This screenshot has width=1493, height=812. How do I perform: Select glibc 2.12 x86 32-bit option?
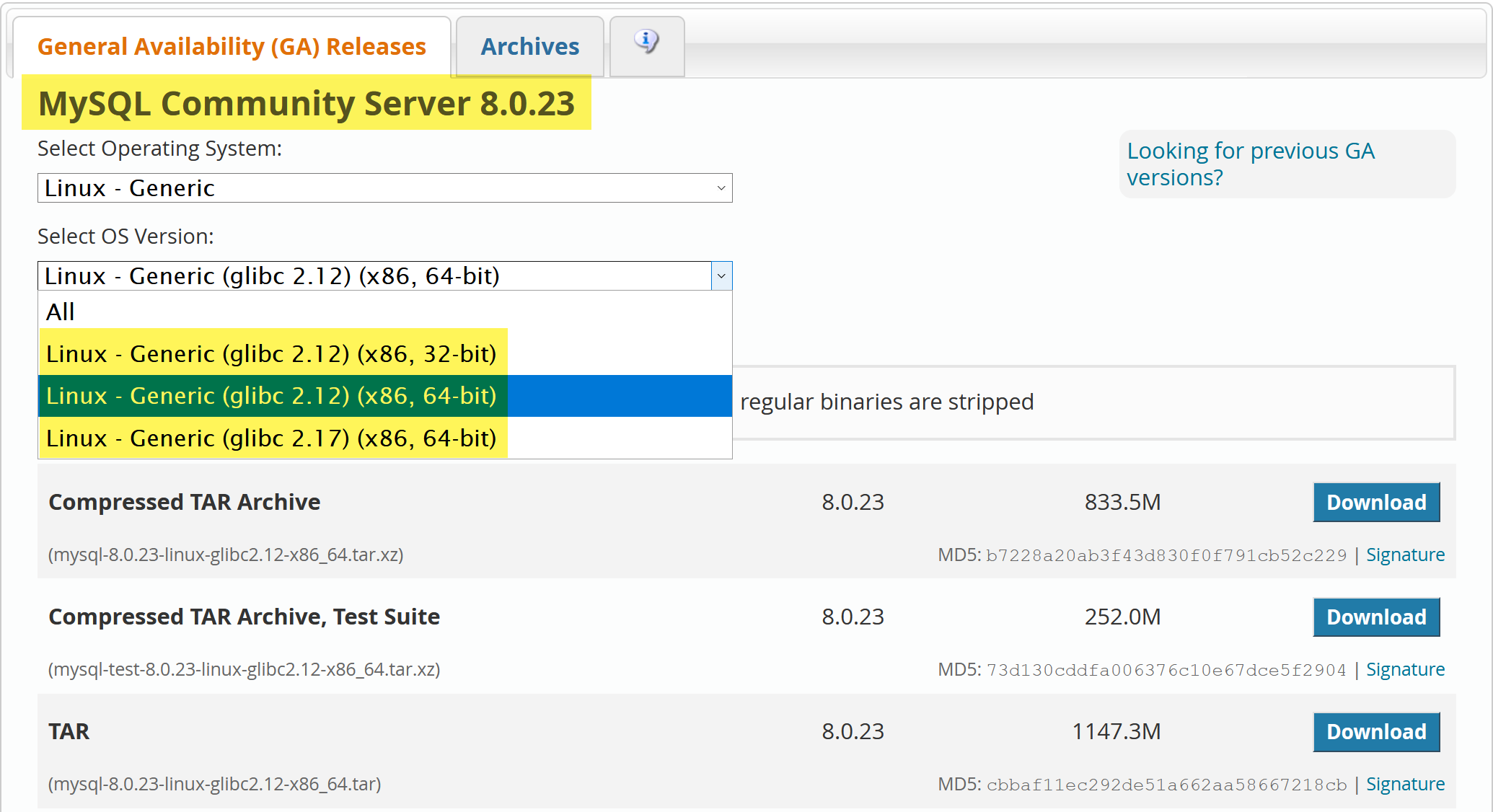click(x=271, y=354)
